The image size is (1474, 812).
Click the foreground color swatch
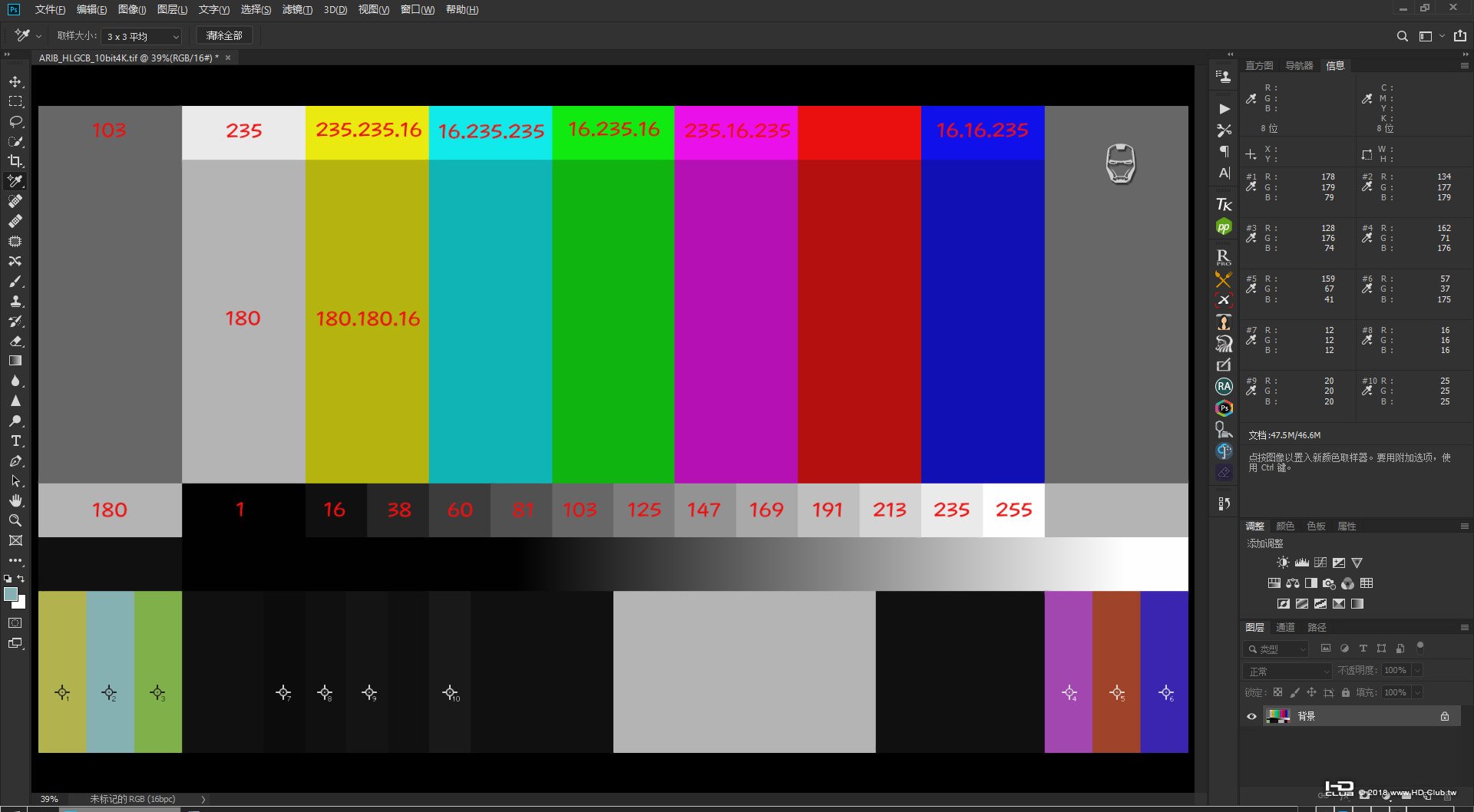11,594
